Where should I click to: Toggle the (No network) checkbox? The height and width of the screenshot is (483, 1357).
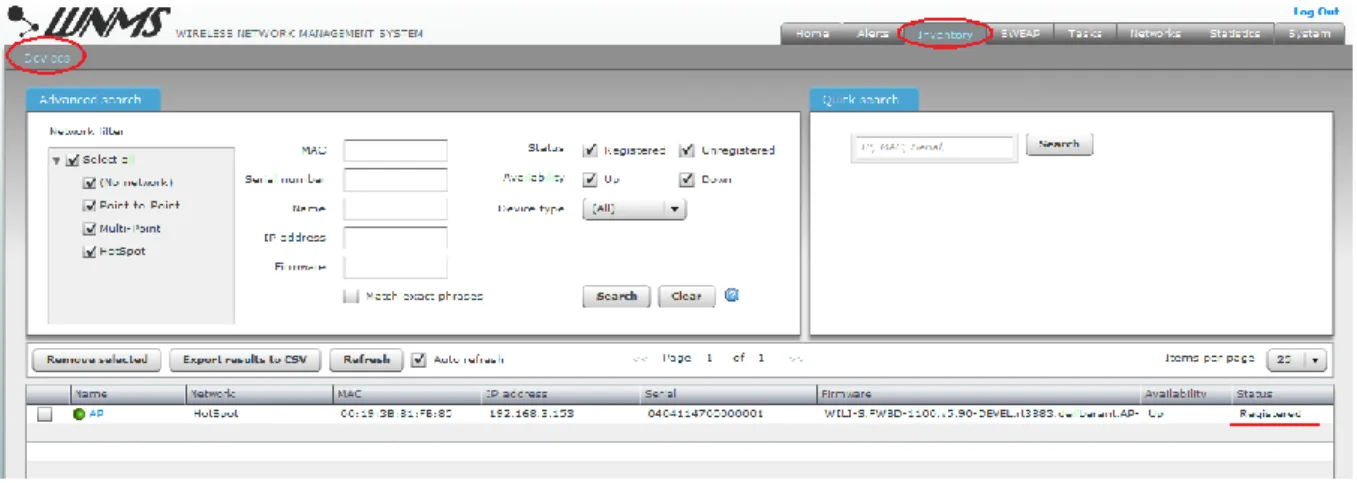tap(90, 182)
